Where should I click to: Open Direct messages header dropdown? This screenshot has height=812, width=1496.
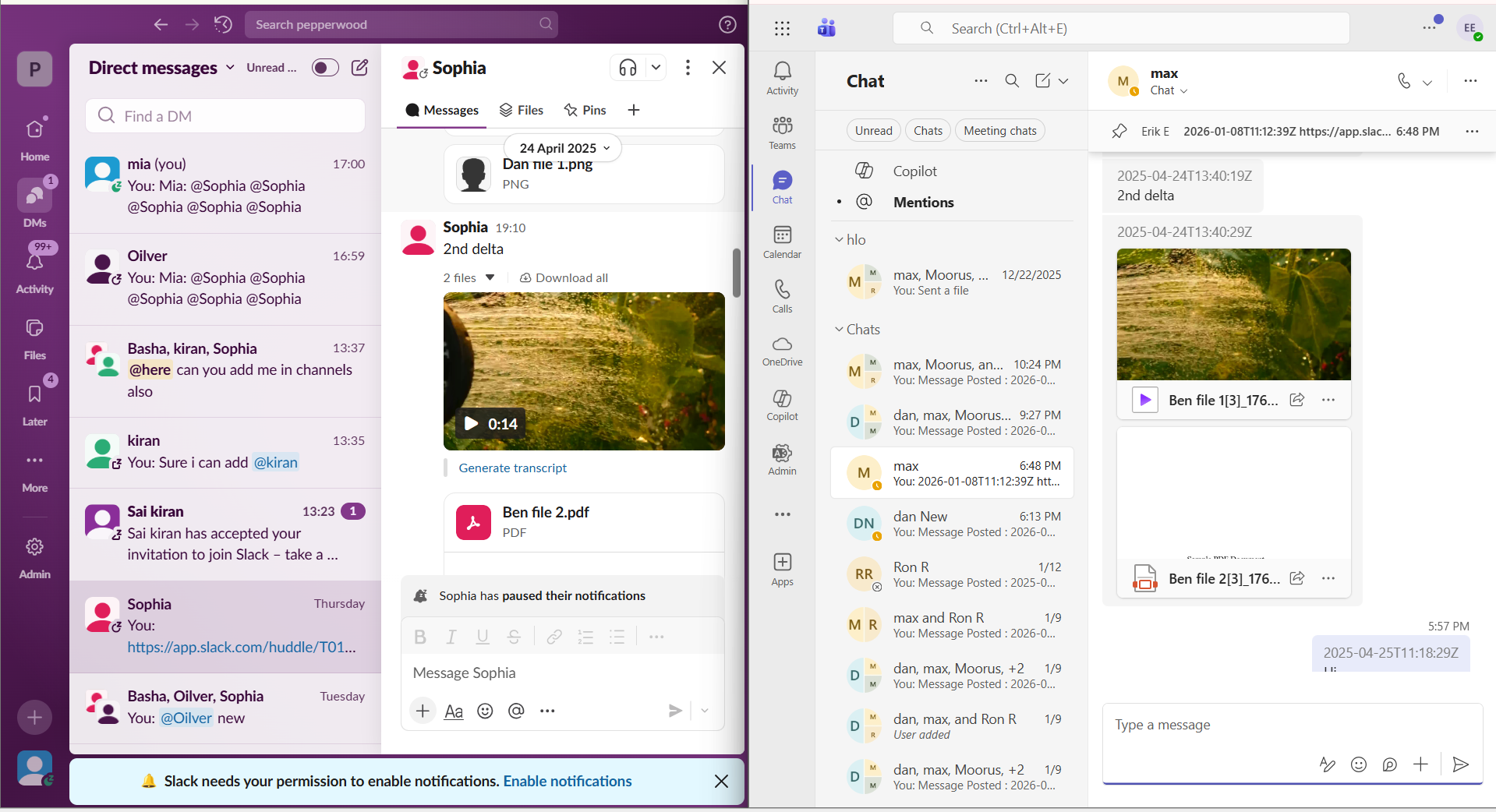pos(162,68)
